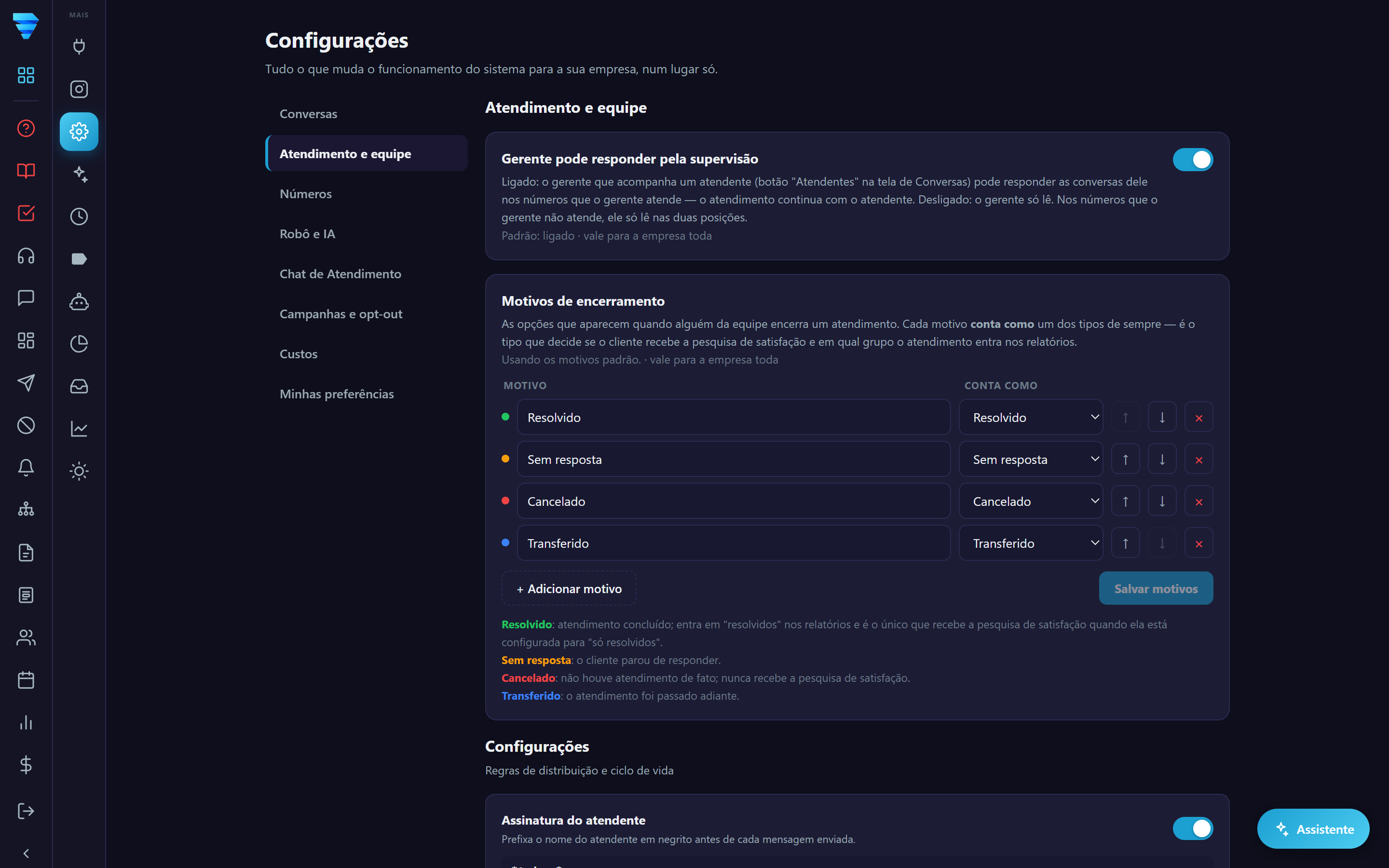Screen dimensions: 1389x868
Task: Select the Conversas settings tab
Action: (366, 114)
